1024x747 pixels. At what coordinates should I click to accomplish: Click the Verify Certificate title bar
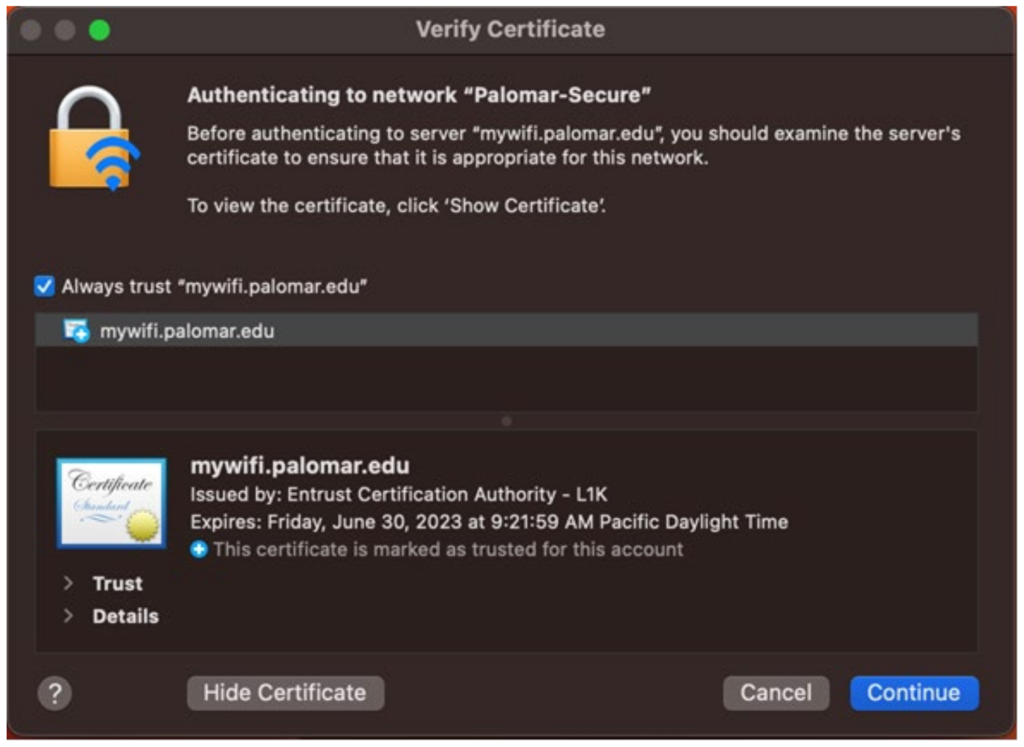point(511,29)
